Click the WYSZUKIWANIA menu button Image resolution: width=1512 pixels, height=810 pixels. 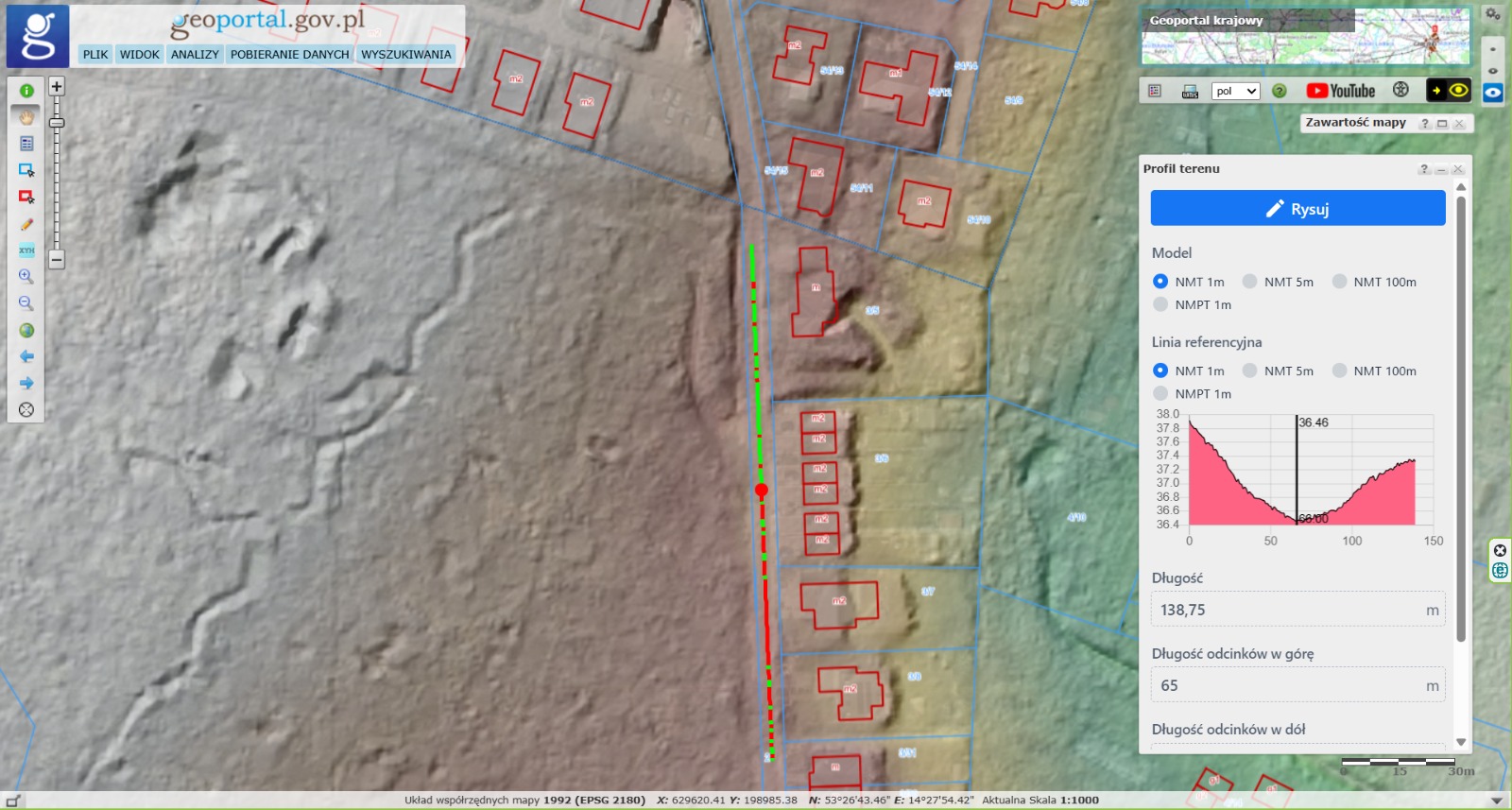click(x=405, y=55)
